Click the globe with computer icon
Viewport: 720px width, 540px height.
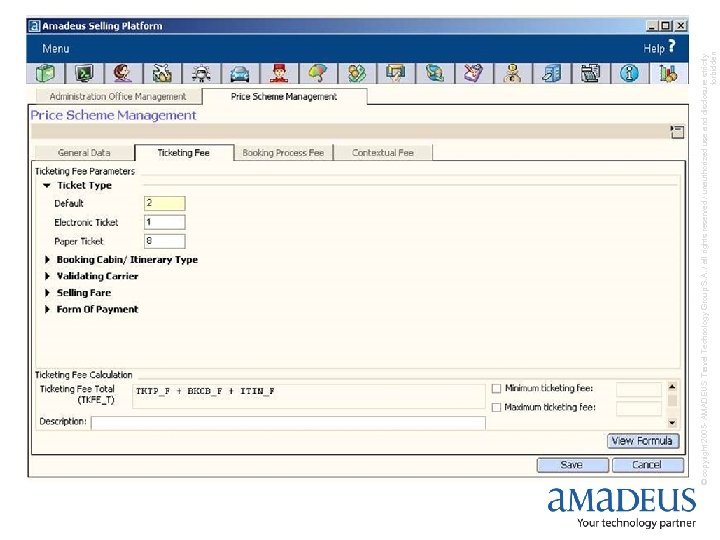point(434,73)
